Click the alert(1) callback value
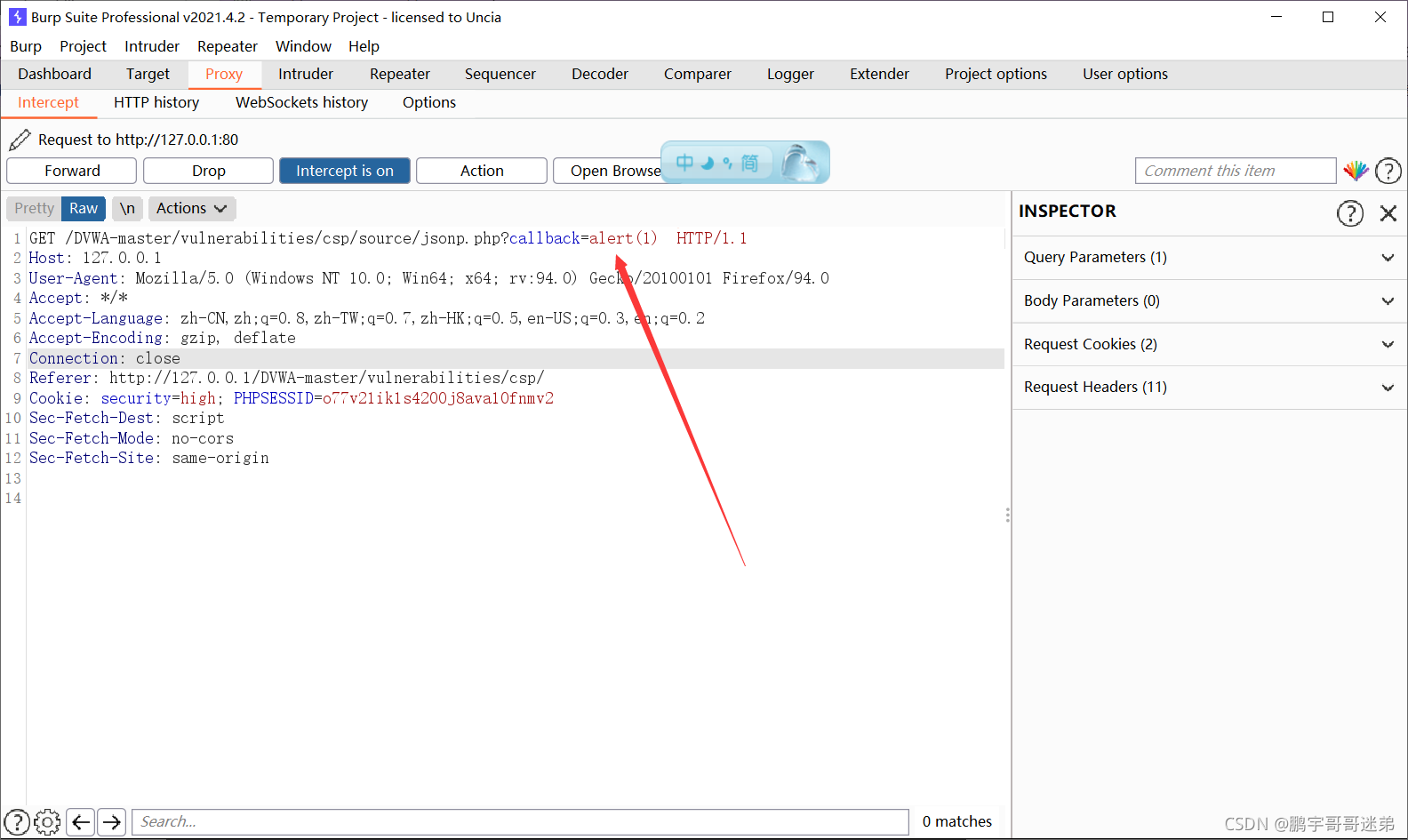The height and width of the screenshot is (840, 1408). click(x=623, y=238)
